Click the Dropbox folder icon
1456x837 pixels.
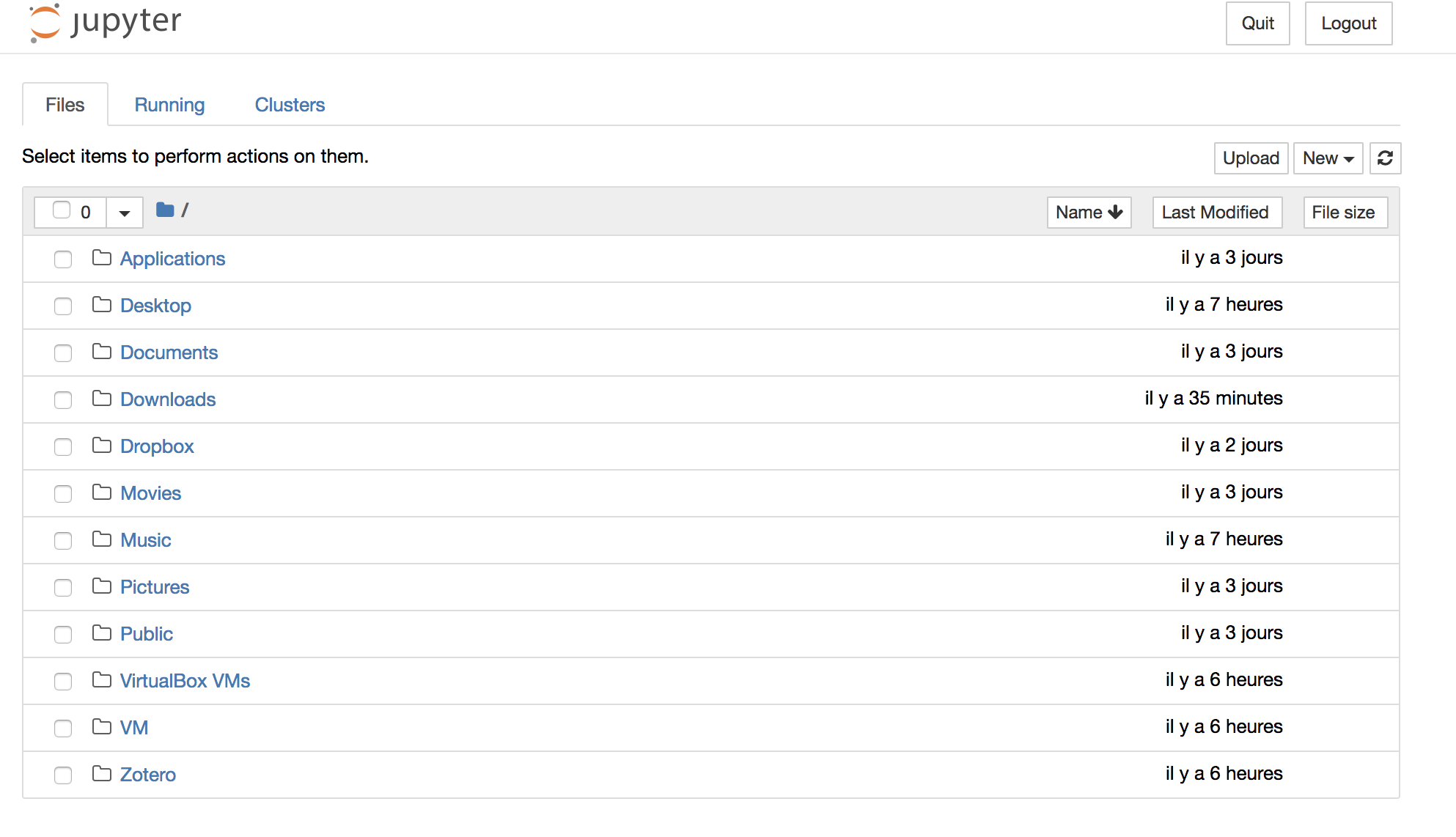pyautogui.click(x=102, y=446)
